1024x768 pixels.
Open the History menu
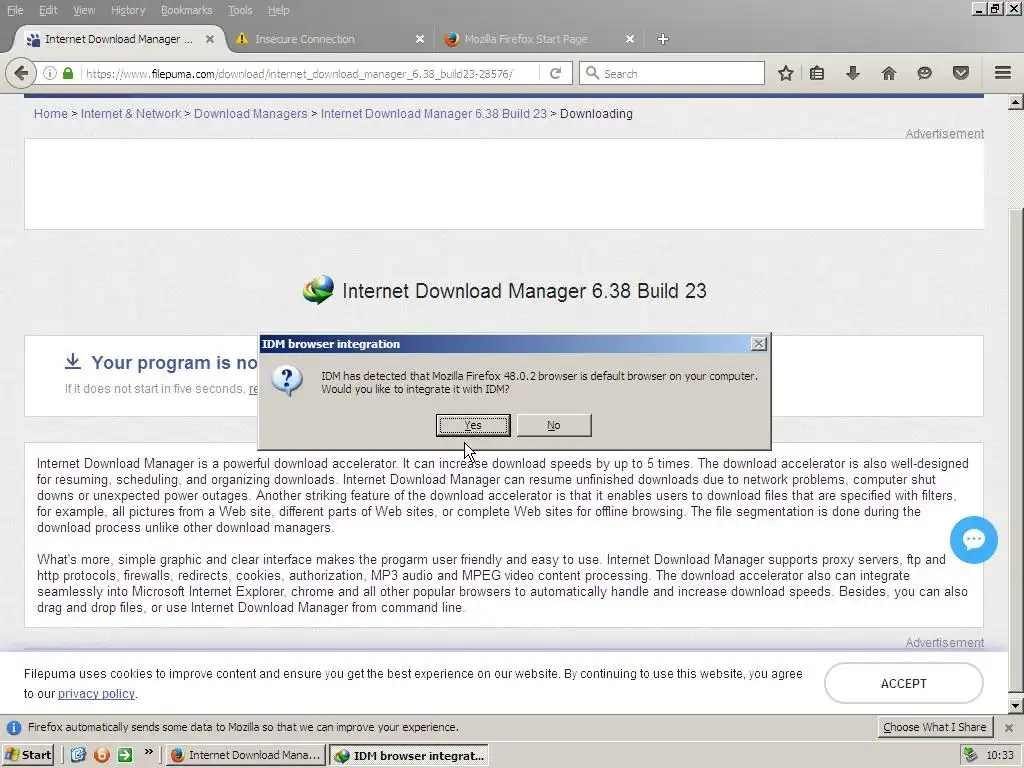[x=128, y=10]
